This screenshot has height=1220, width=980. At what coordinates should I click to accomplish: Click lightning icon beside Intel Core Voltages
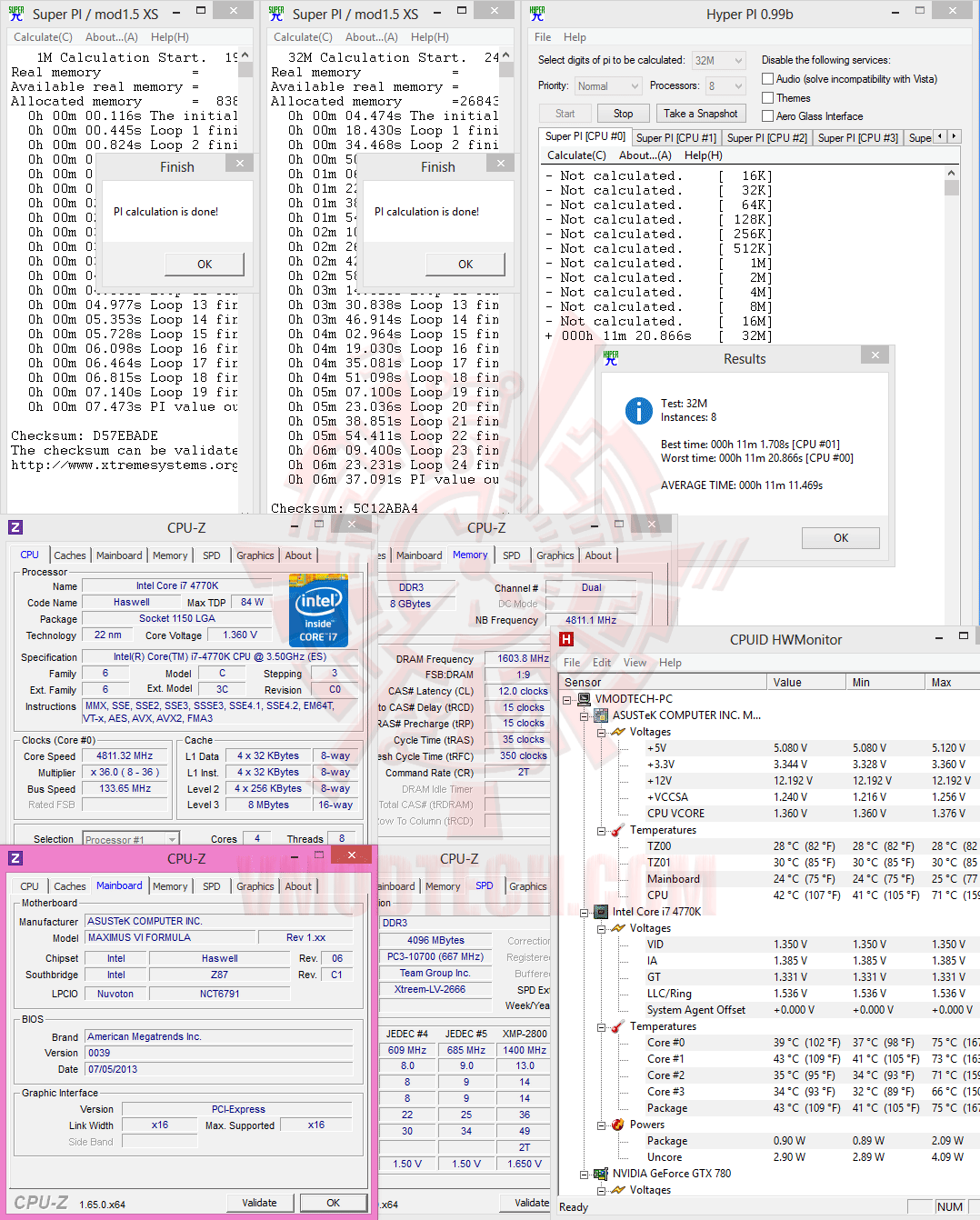(618, 928)
